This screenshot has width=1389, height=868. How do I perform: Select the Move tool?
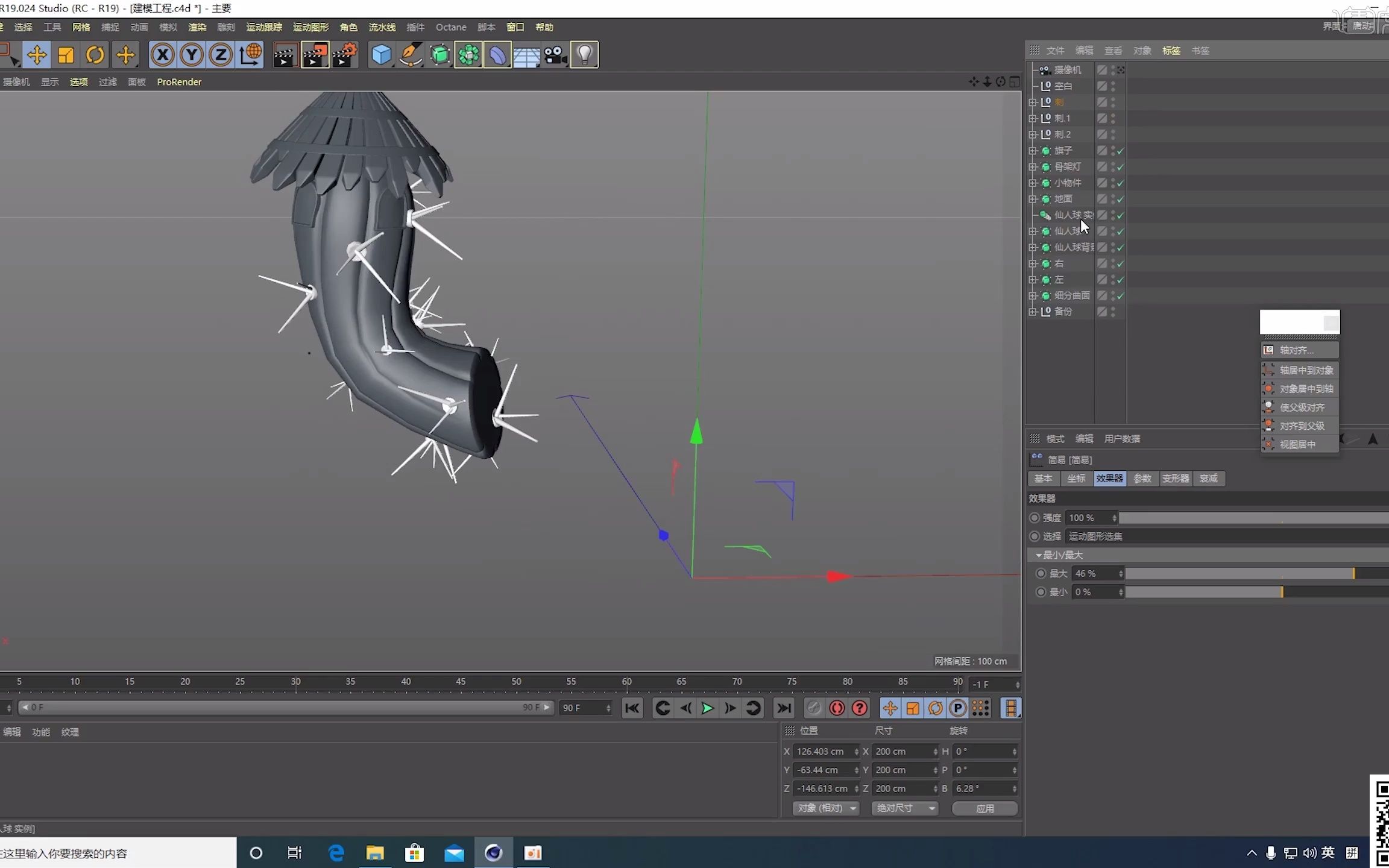tap(37, 55)
